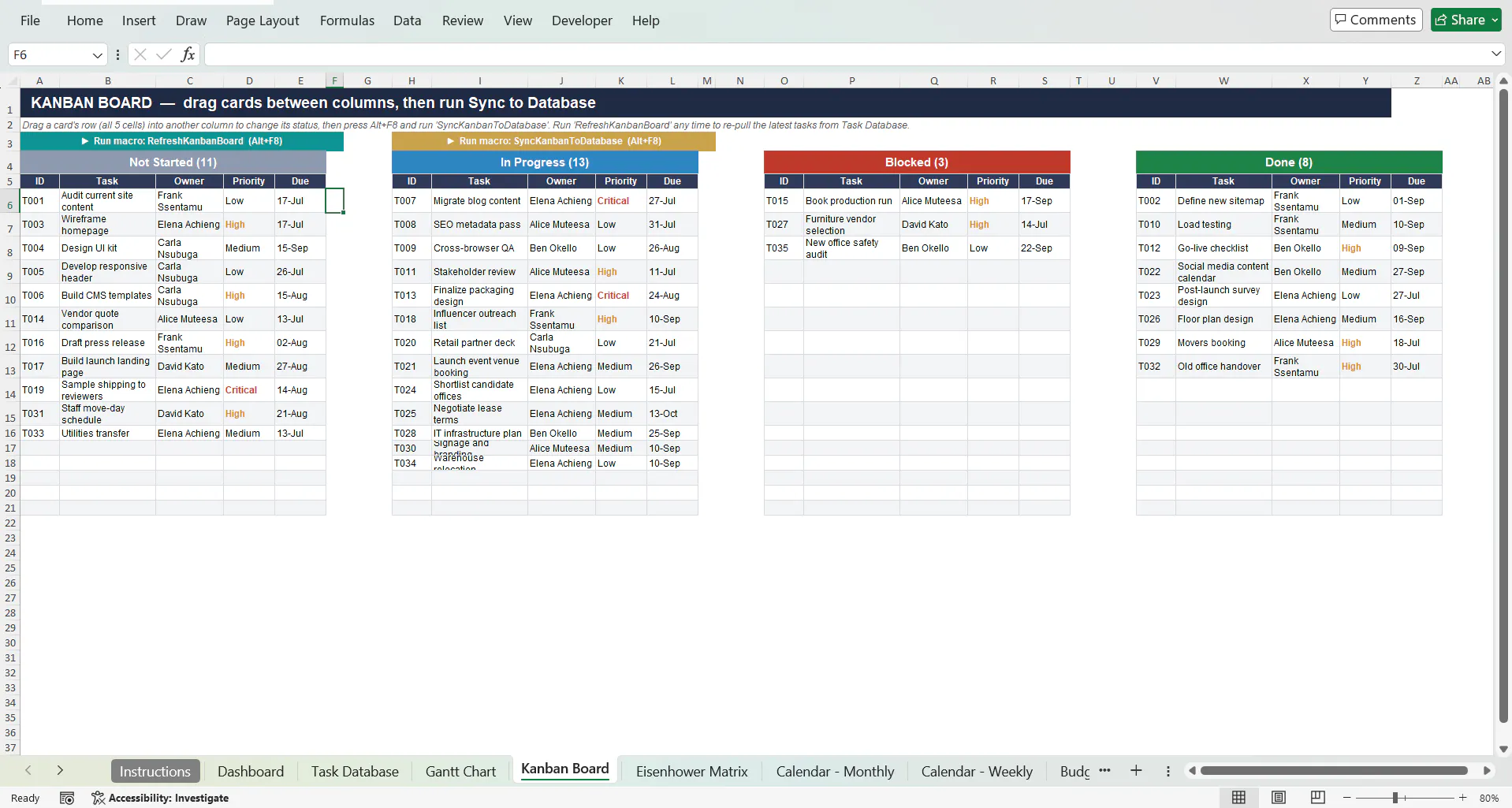The image size is (1512, 808).
Task: Switch to Eisenhower Matrix sheet tab
Action: [x=691, y=771]
